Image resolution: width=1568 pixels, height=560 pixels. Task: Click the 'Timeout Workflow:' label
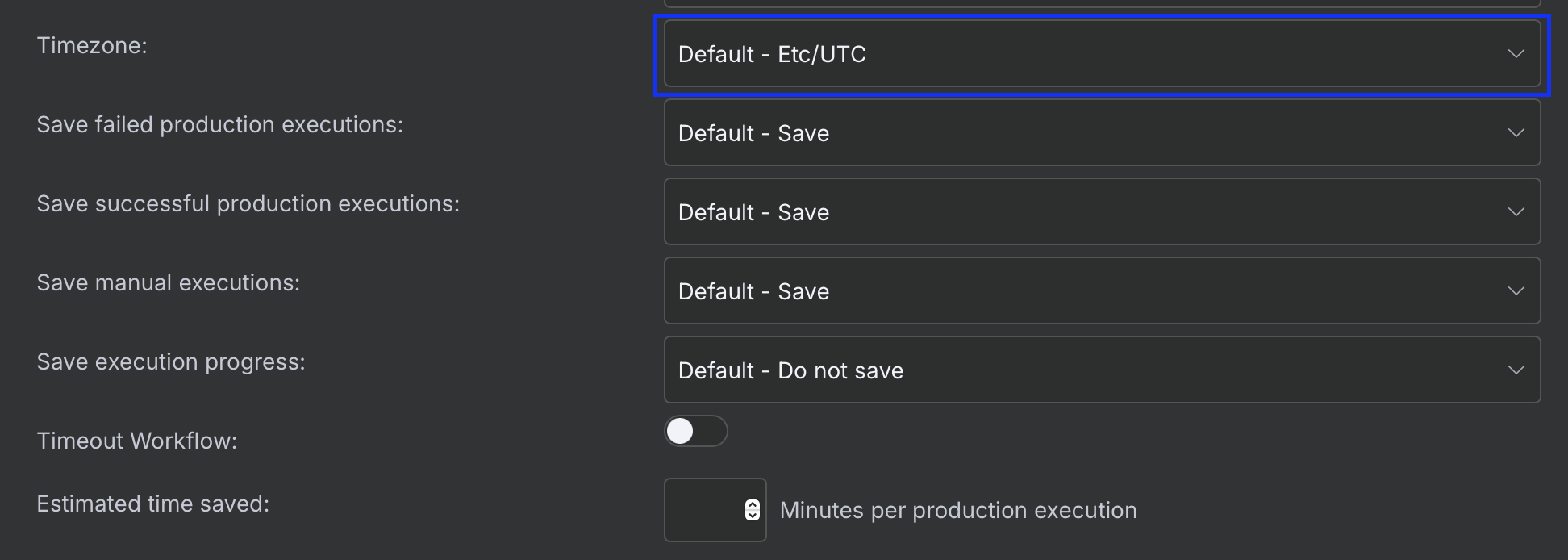(x=137, y=441)
